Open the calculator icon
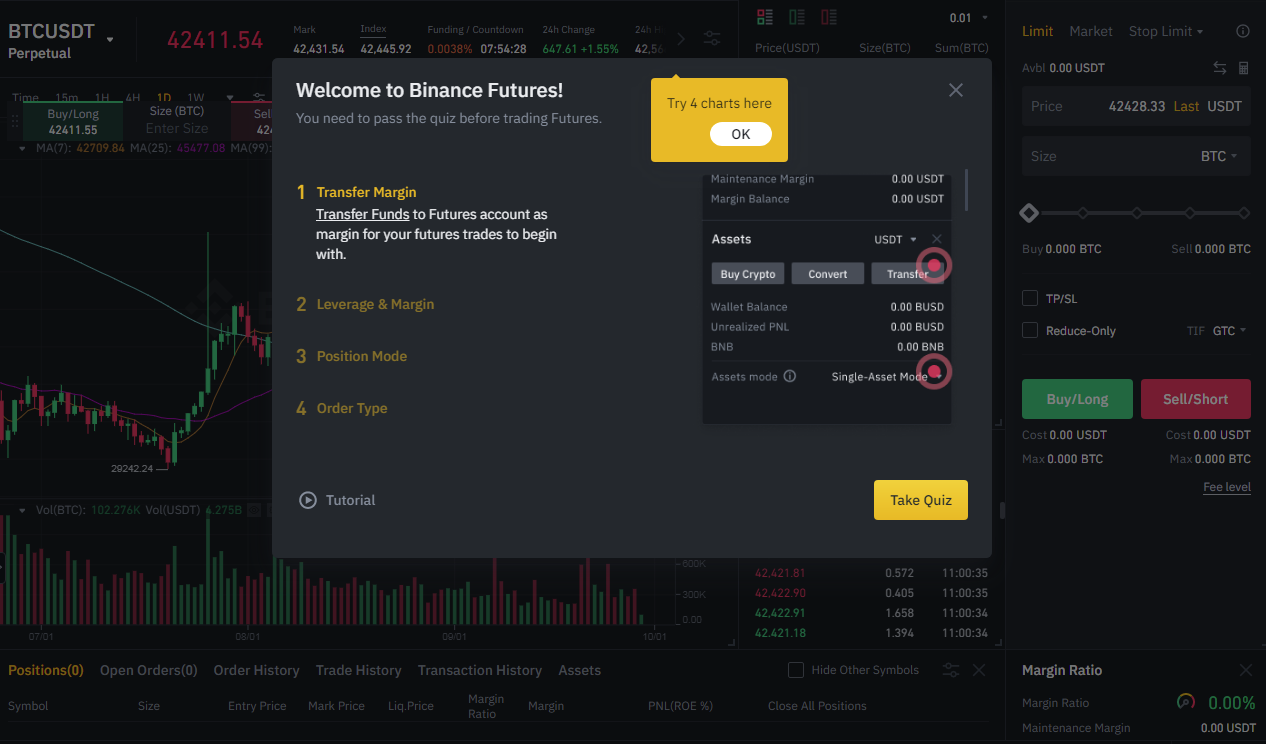The height and width of the screenshot is (744, 1266). tap(1244, 68)
